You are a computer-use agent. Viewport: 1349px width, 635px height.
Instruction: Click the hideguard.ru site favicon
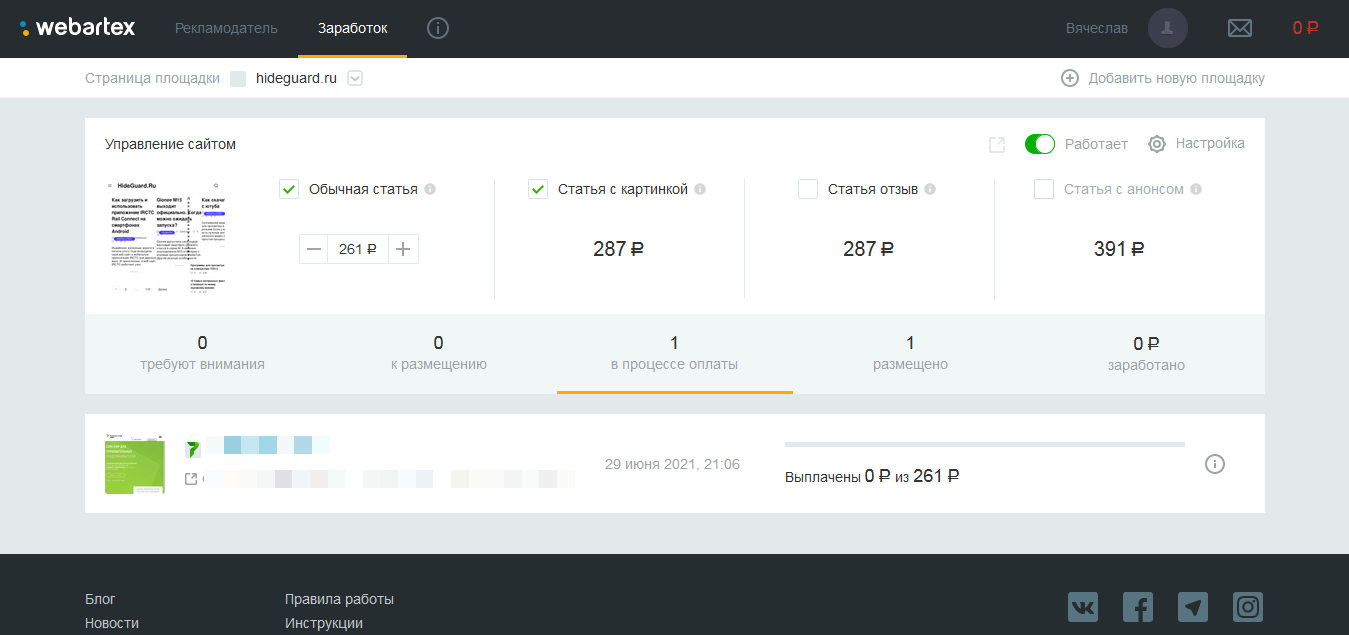point(238,79)
